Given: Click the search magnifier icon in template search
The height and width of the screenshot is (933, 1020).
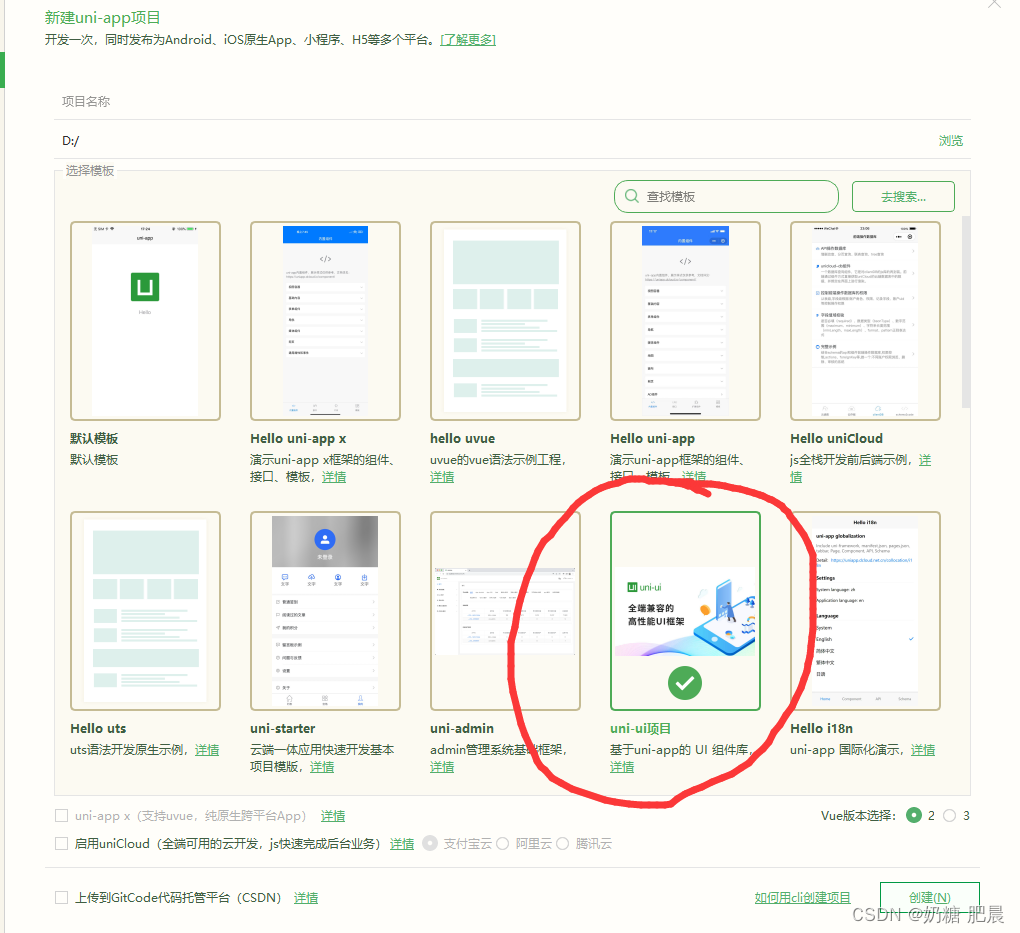Looking at the screenshot, I should pos(631,196).
